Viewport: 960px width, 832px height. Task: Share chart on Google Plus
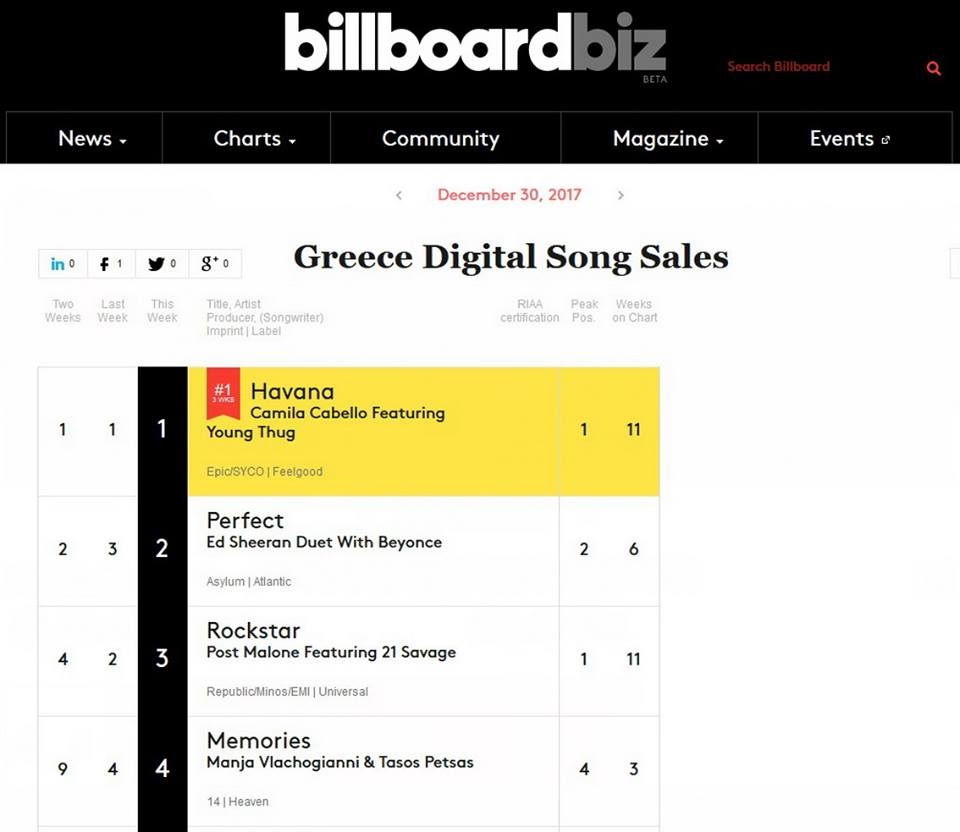click(215, 264)
